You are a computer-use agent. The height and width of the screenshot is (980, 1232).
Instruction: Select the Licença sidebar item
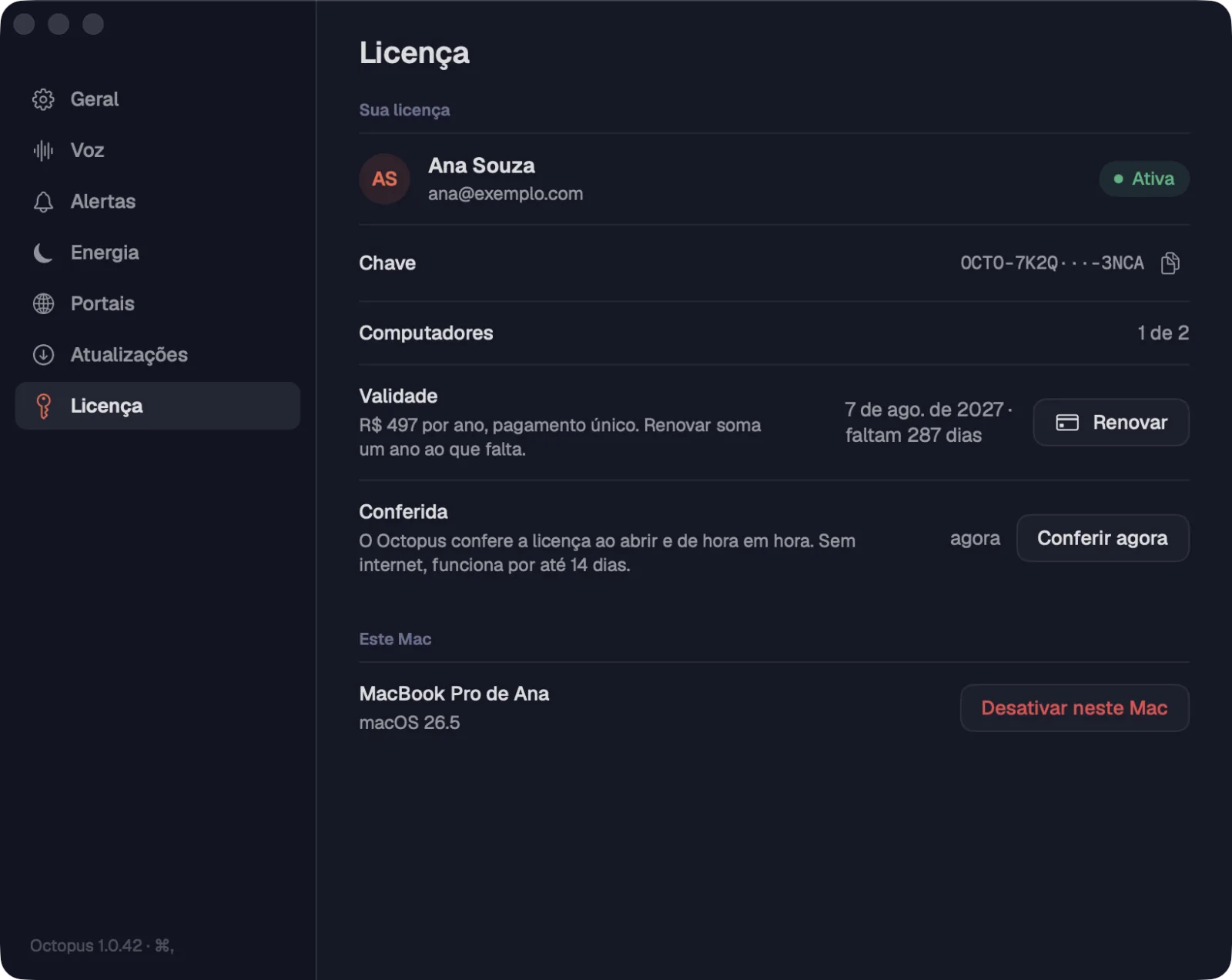point(157,406)
